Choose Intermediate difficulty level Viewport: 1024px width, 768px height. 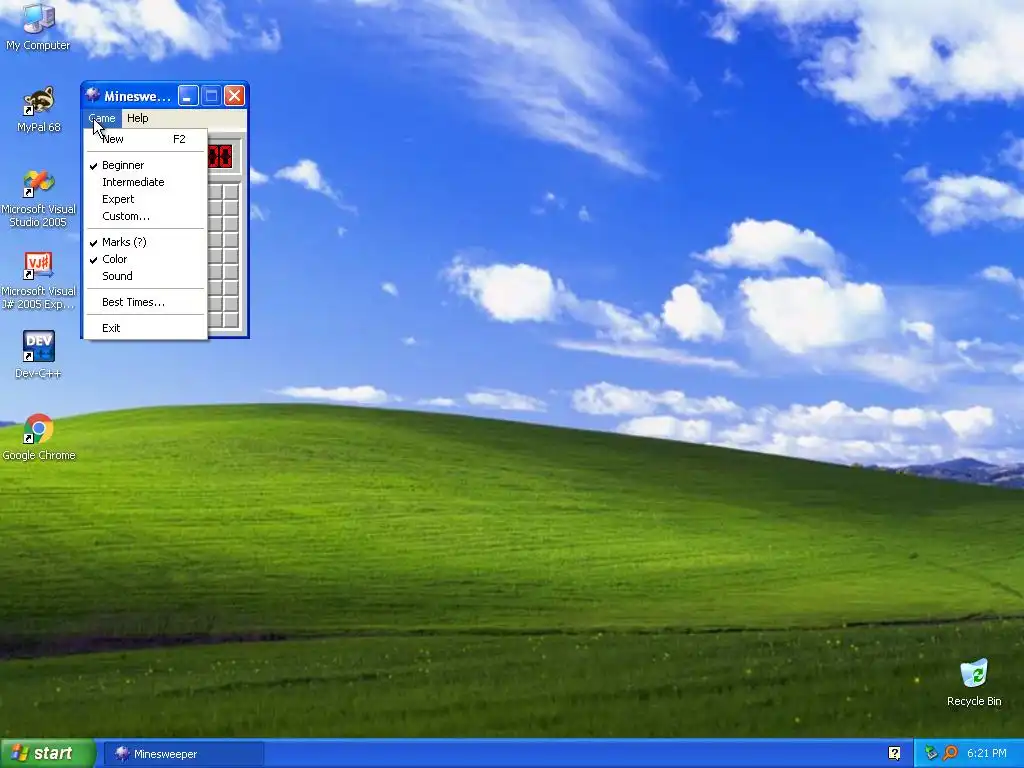tap(146, 182)
